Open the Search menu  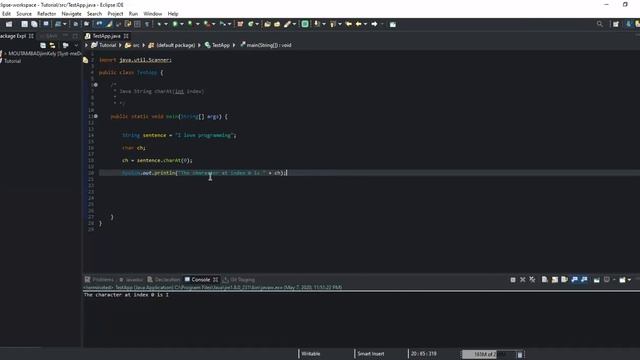coord(94,13)
